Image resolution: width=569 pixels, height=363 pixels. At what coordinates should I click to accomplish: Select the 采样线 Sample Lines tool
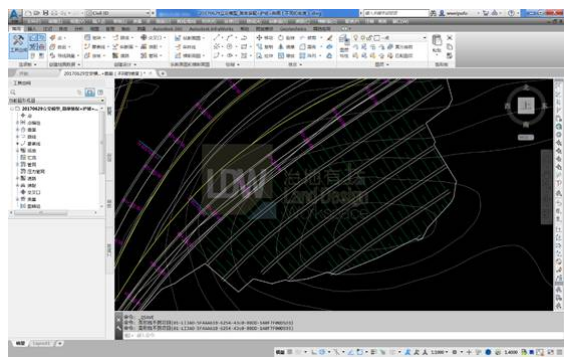click(186, 47)
